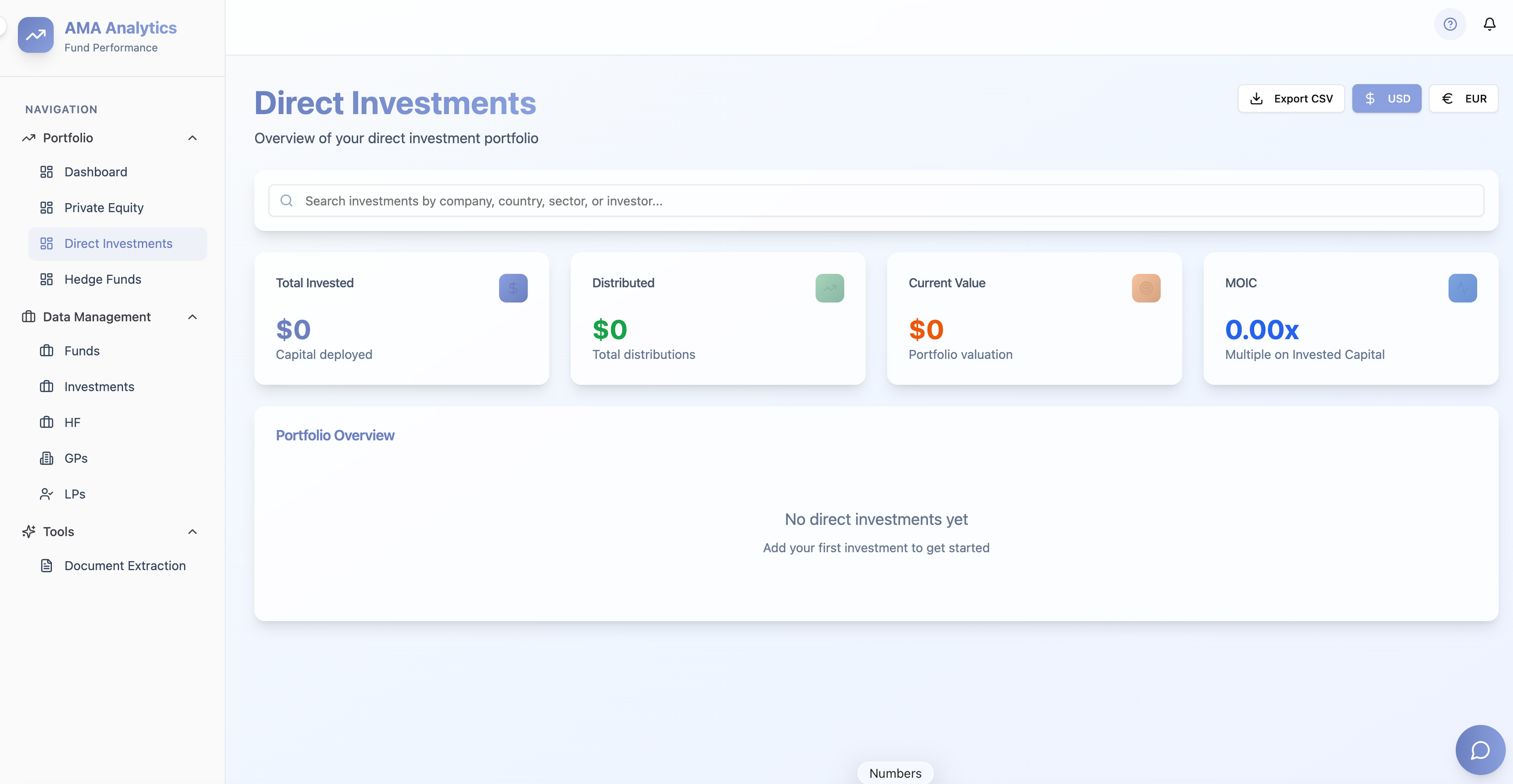The height and width of the screenshot is (784, 1513).
Task: Click the MOIC 0.00x value
Action: pyautogui.click(x=1262, y=329)
